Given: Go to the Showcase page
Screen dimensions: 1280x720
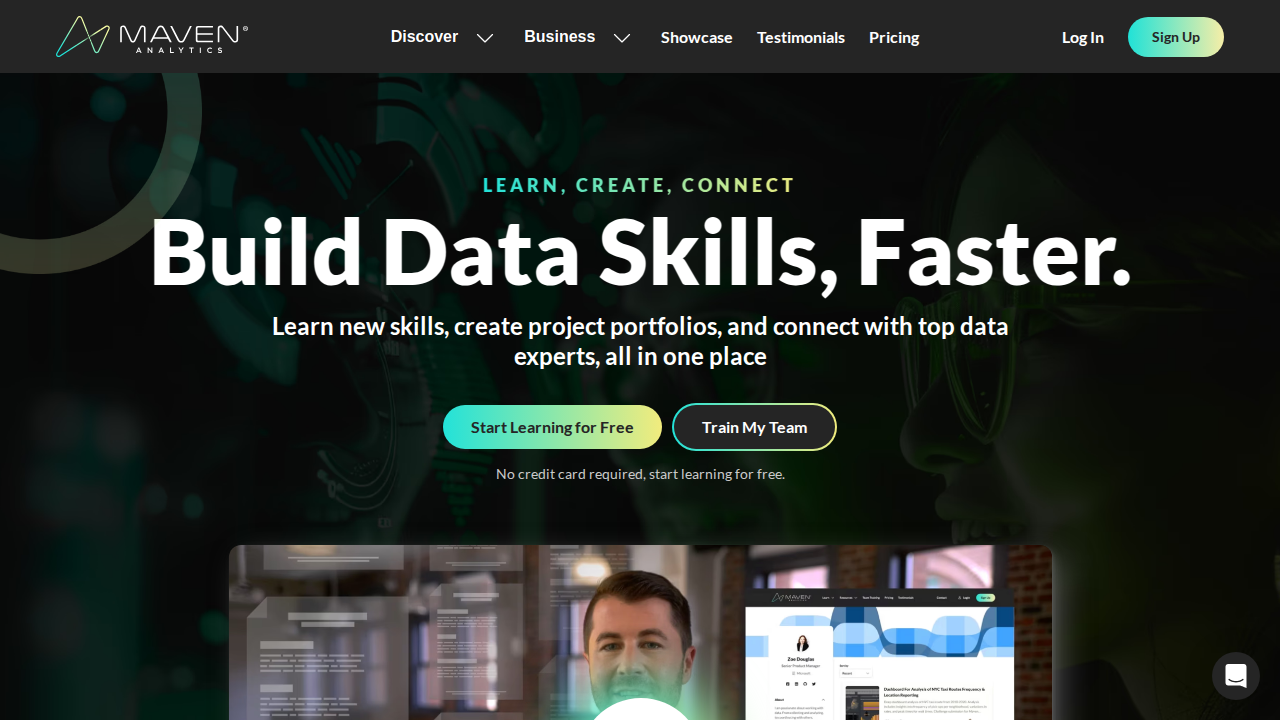Looking at the screenshot, I should pyautogui.click(x=696, y=38).
